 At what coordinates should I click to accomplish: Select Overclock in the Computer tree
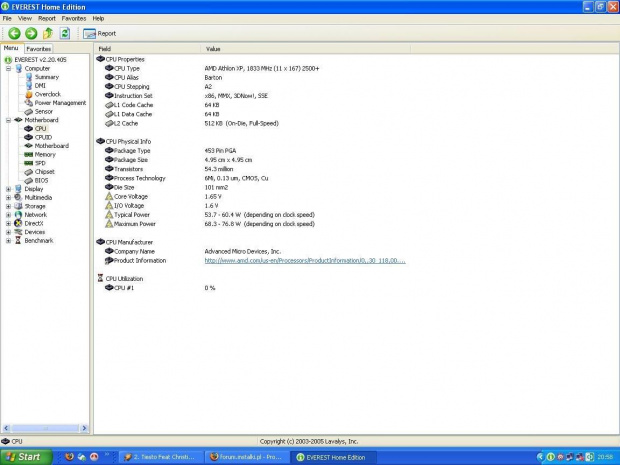tap(47, 94)
